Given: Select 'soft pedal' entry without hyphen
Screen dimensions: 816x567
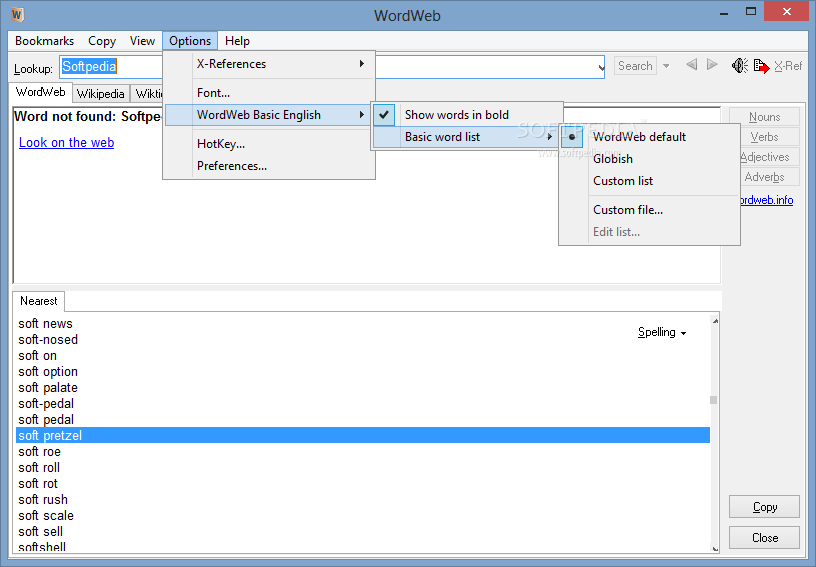Looking at the screenshot, I should click(363, 420).
